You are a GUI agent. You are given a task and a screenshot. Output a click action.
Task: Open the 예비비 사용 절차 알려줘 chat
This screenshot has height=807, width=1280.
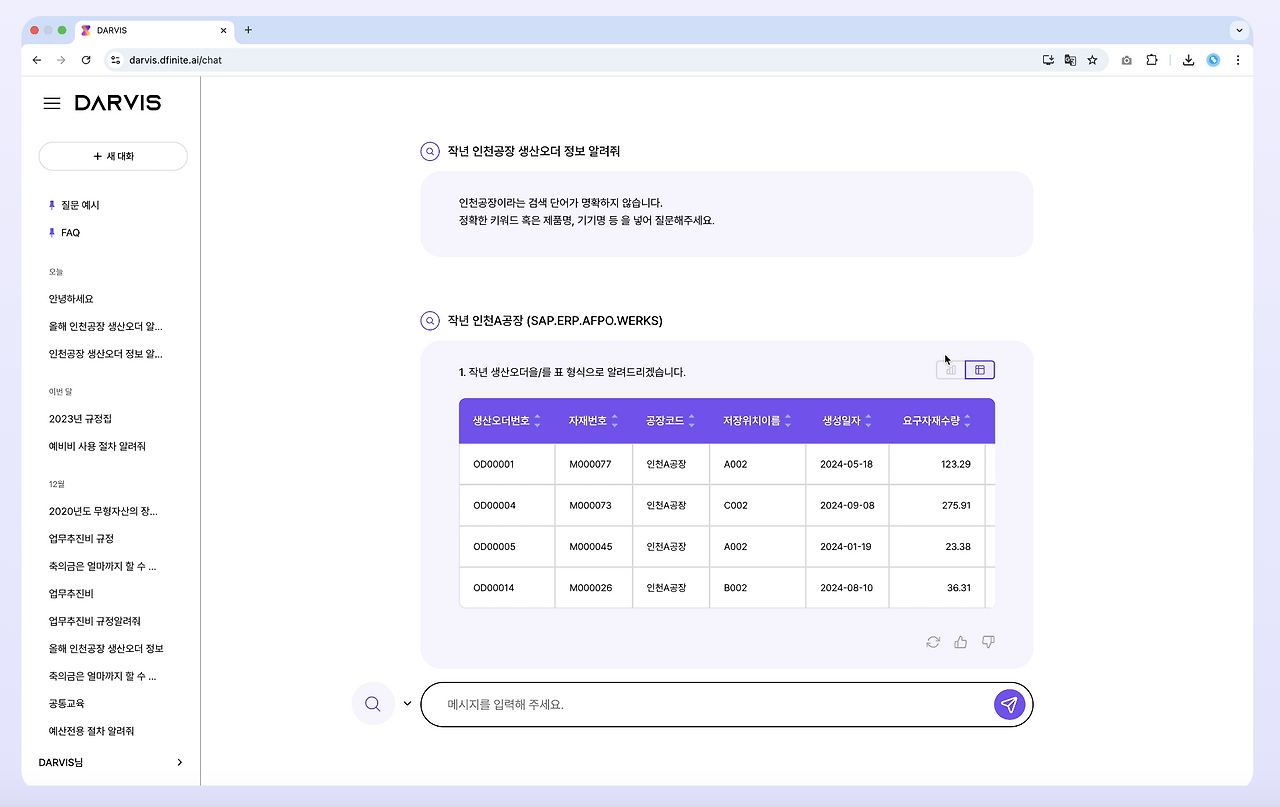tap(97, 446)
